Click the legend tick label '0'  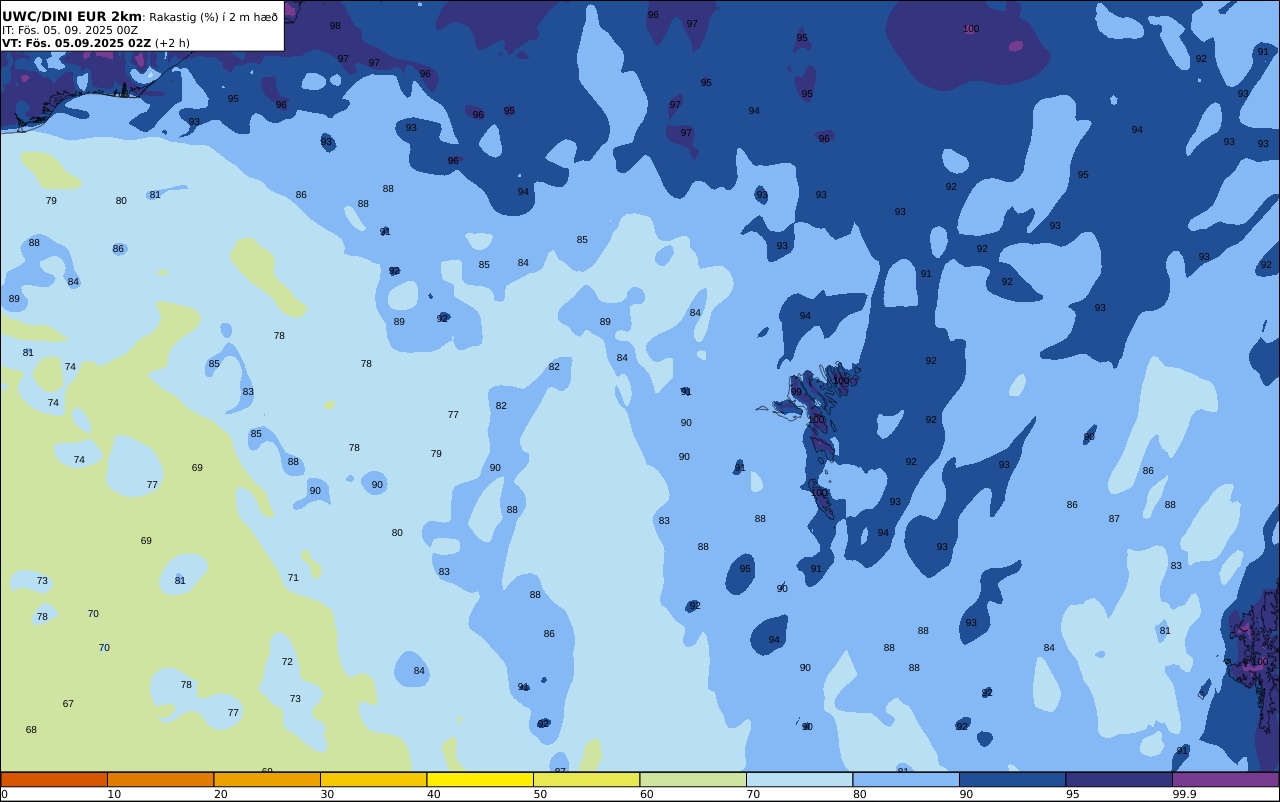[4, 794]
